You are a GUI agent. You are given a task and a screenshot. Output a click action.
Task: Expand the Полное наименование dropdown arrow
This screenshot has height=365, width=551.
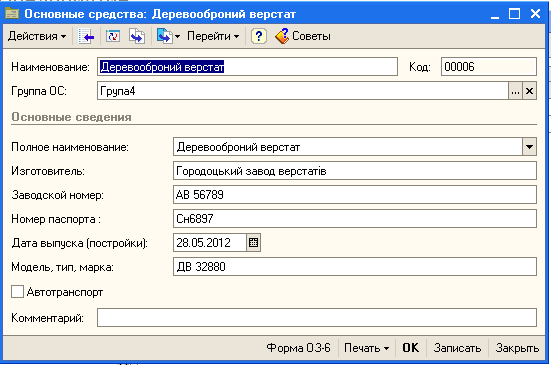(x=530, y=147)
